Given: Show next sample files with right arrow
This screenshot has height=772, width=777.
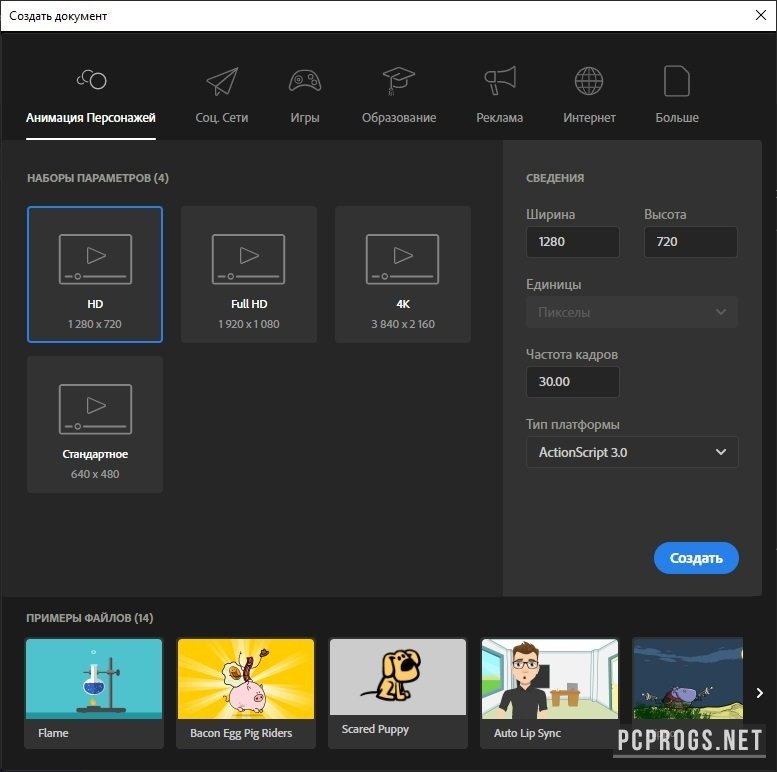Looking at the screenshot, I should tap(759, 693).
